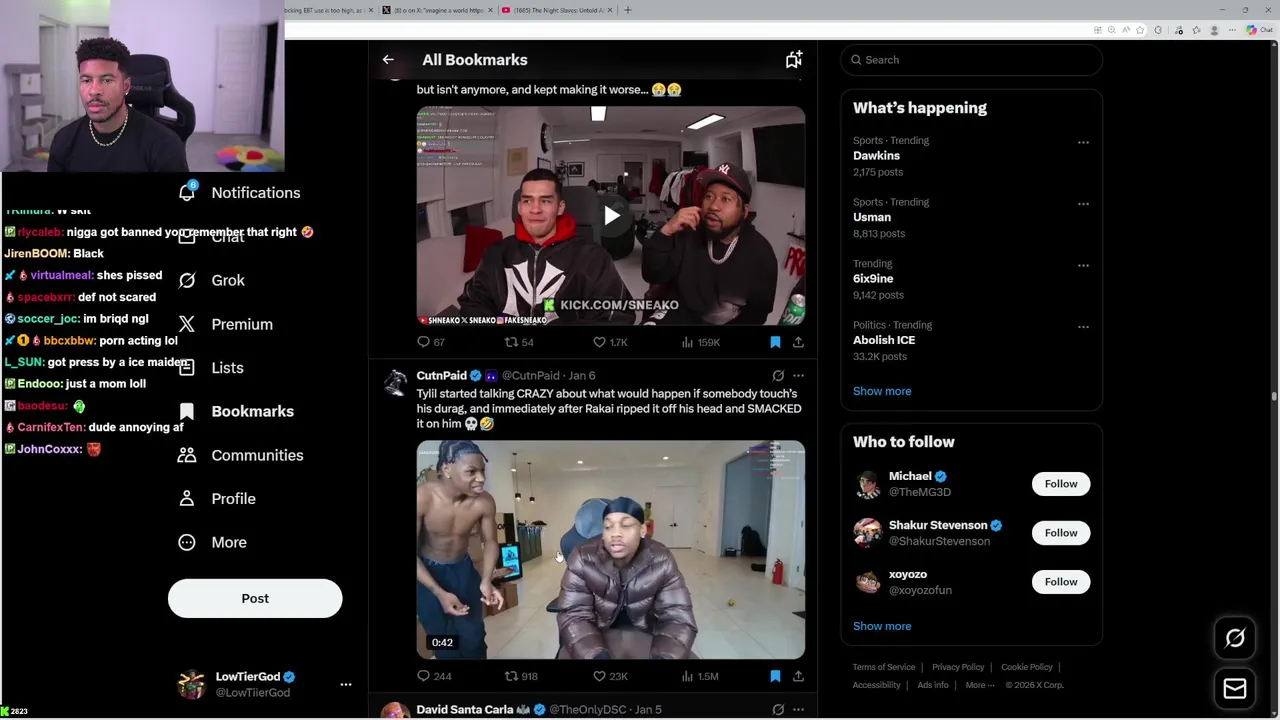Open Grok explain icon on CutnPaid post
This screenshot has width=1280, height=720.
[778, 376]
